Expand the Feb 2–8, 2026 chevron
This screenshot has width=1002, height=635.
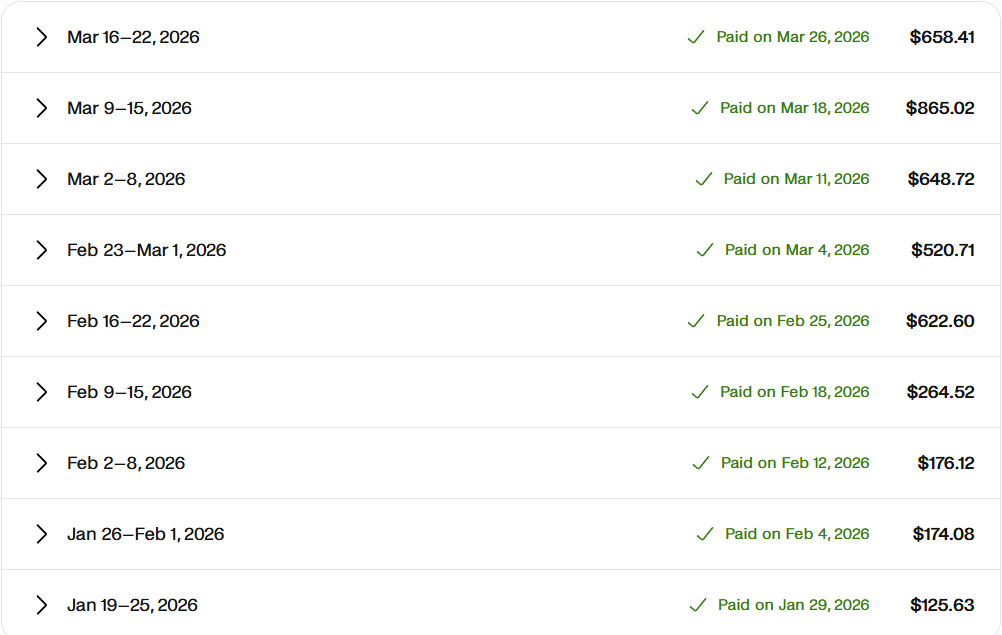[42, 463]
